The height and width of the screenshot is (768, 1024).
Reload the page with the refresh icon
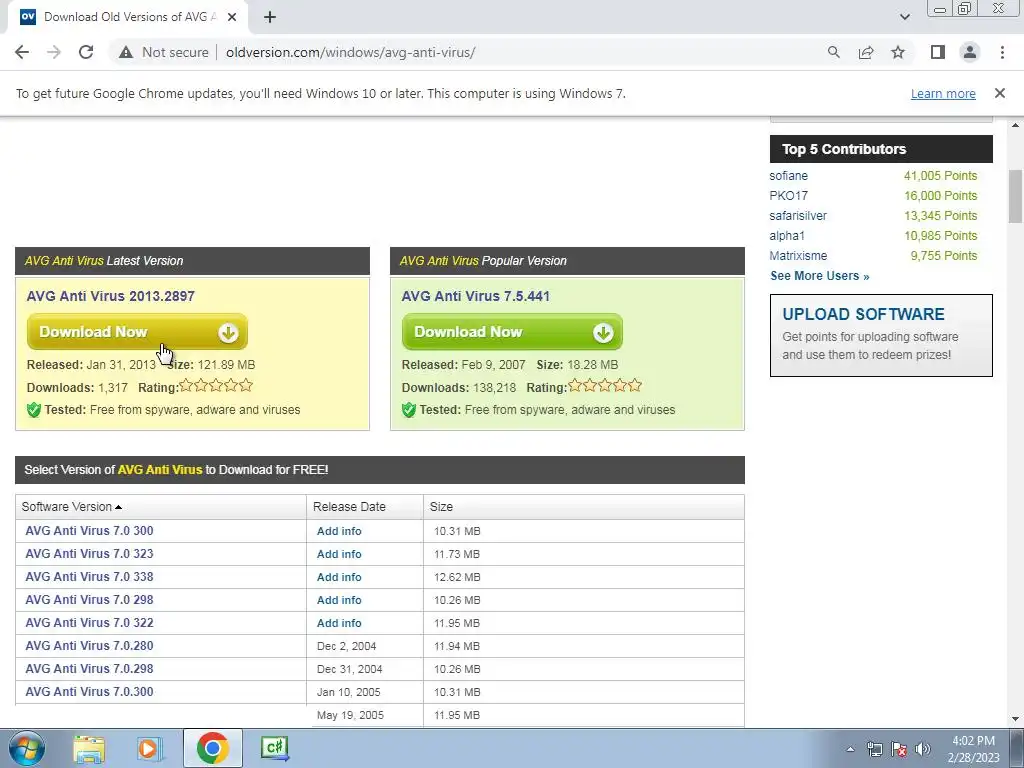pyautogui.click(x=86, y=52)
